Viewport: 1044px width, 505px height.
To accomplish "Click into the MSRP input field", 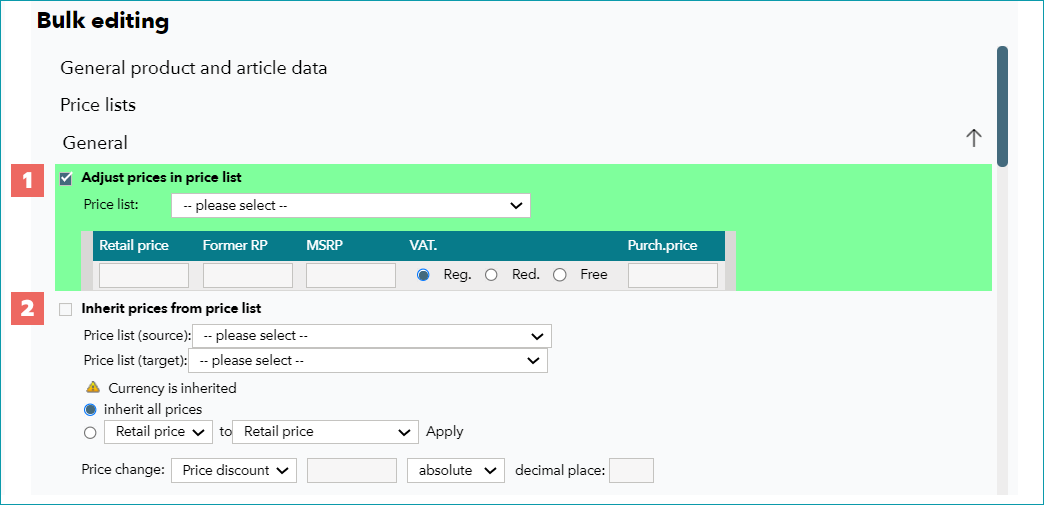I will click(x=351, y=275).
